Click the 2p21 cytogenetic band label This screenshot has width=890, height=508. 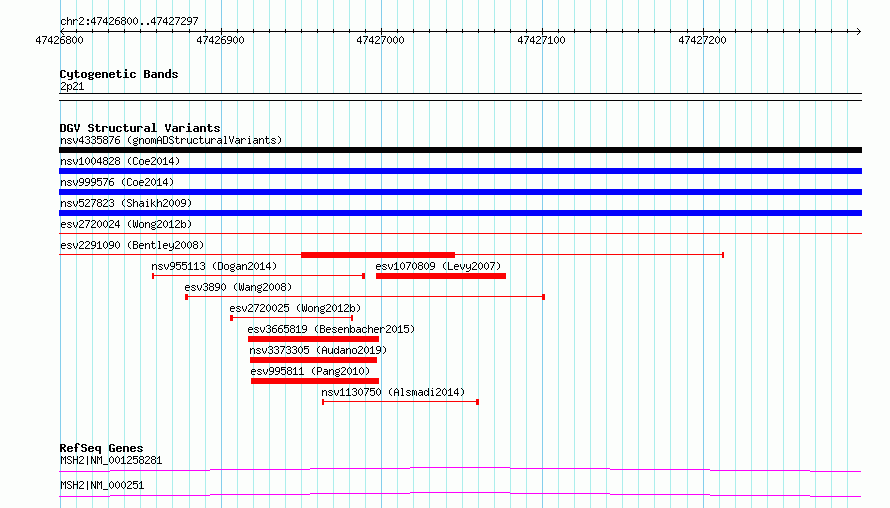[72, 86]
